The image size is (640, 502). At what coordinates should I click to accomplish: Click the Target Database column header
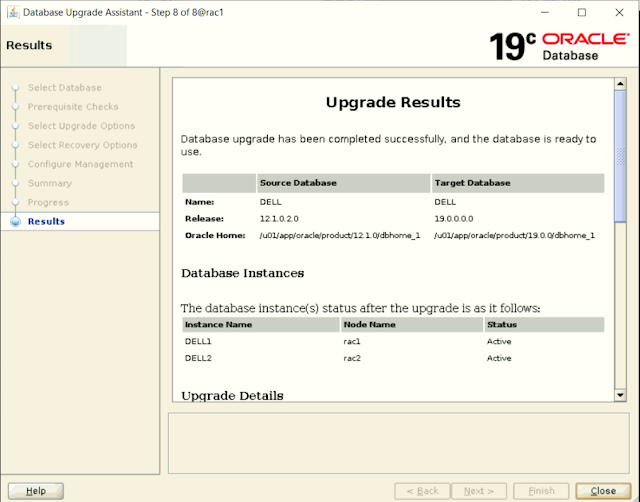point(518,183)
